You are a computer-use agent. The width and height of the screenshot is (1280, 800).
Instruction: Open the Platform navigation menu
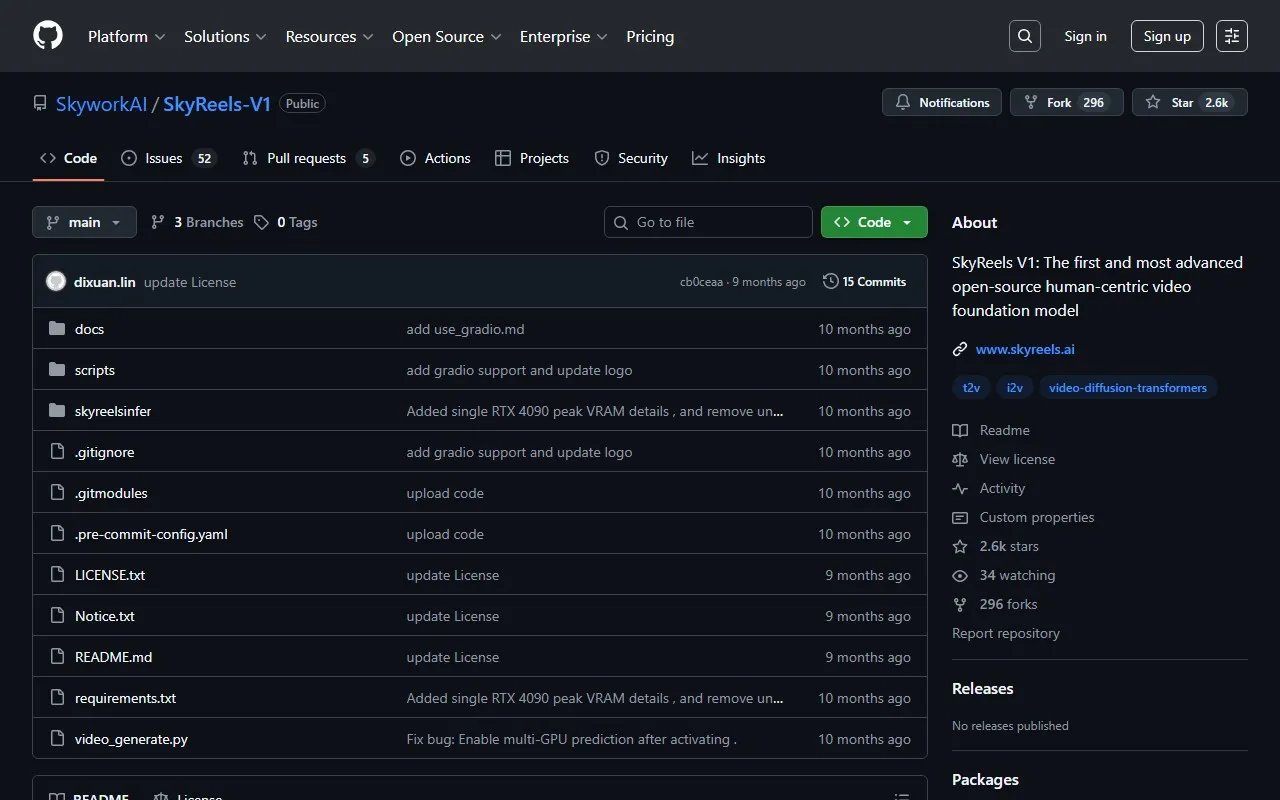[x=126, y=36]
